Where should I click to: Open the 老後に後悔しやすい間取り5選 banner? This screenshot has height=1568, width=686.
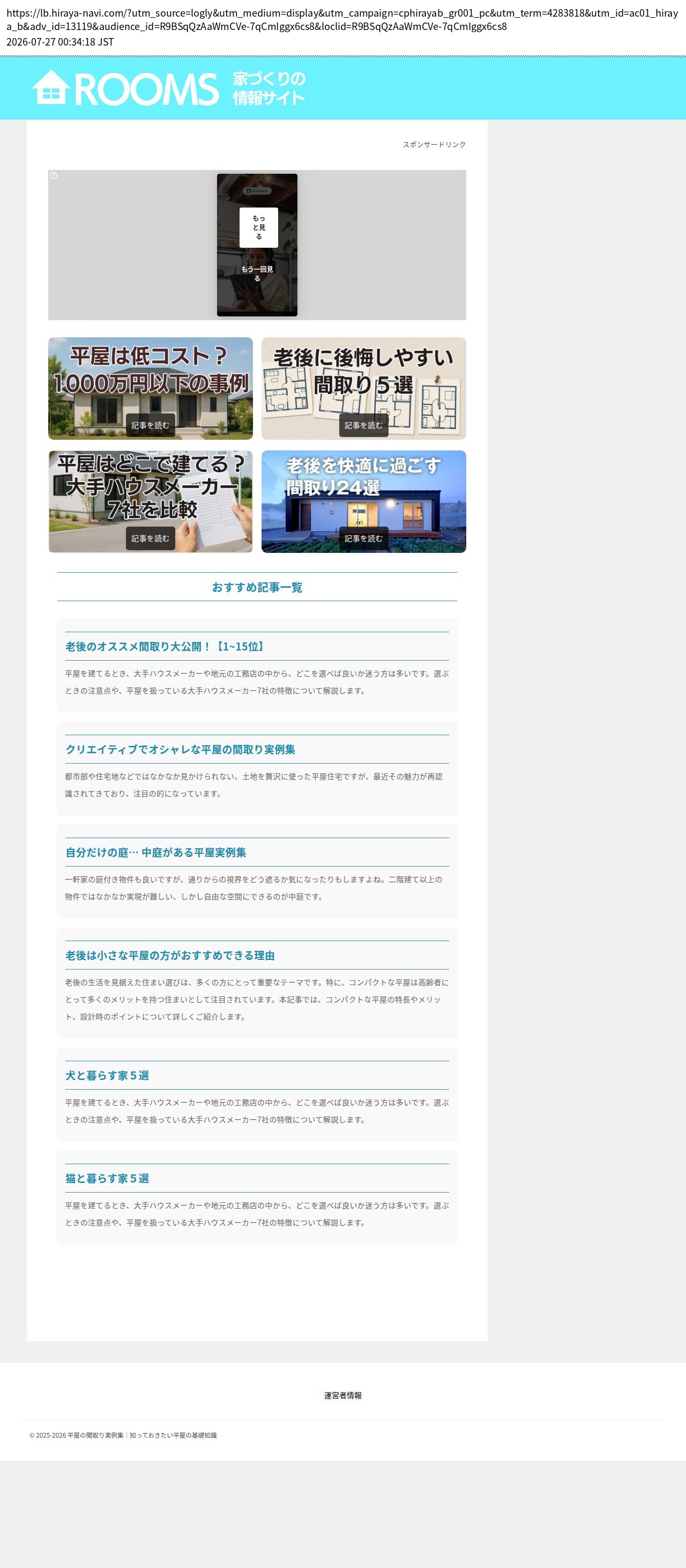pyautogui.click(x=364, y=388)
